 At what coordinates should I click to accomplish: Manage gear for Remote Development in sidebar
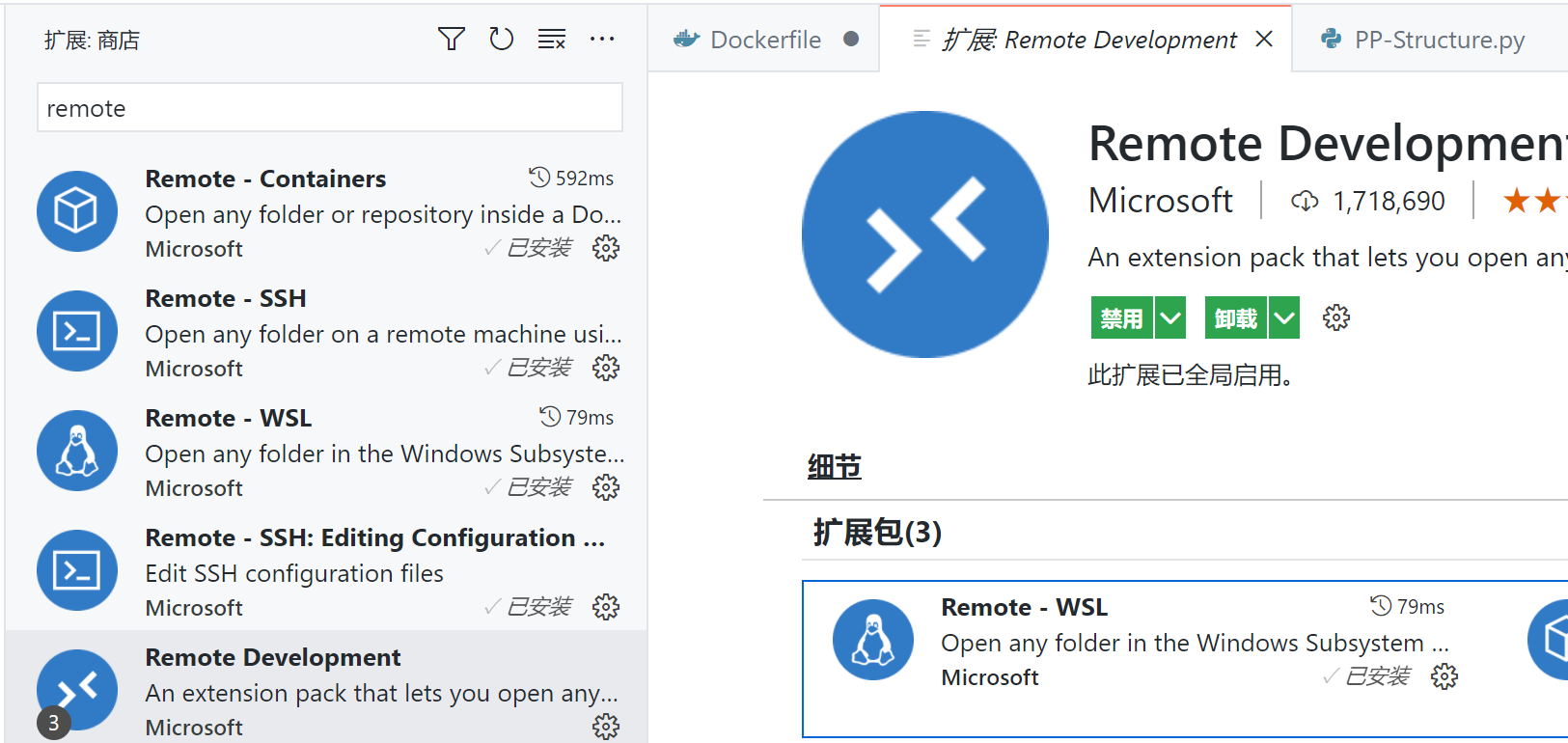coord(606,727)
